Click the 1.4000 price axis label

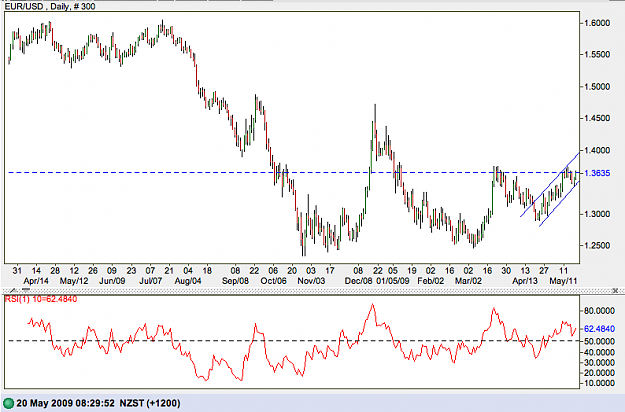tap(597, 150)
